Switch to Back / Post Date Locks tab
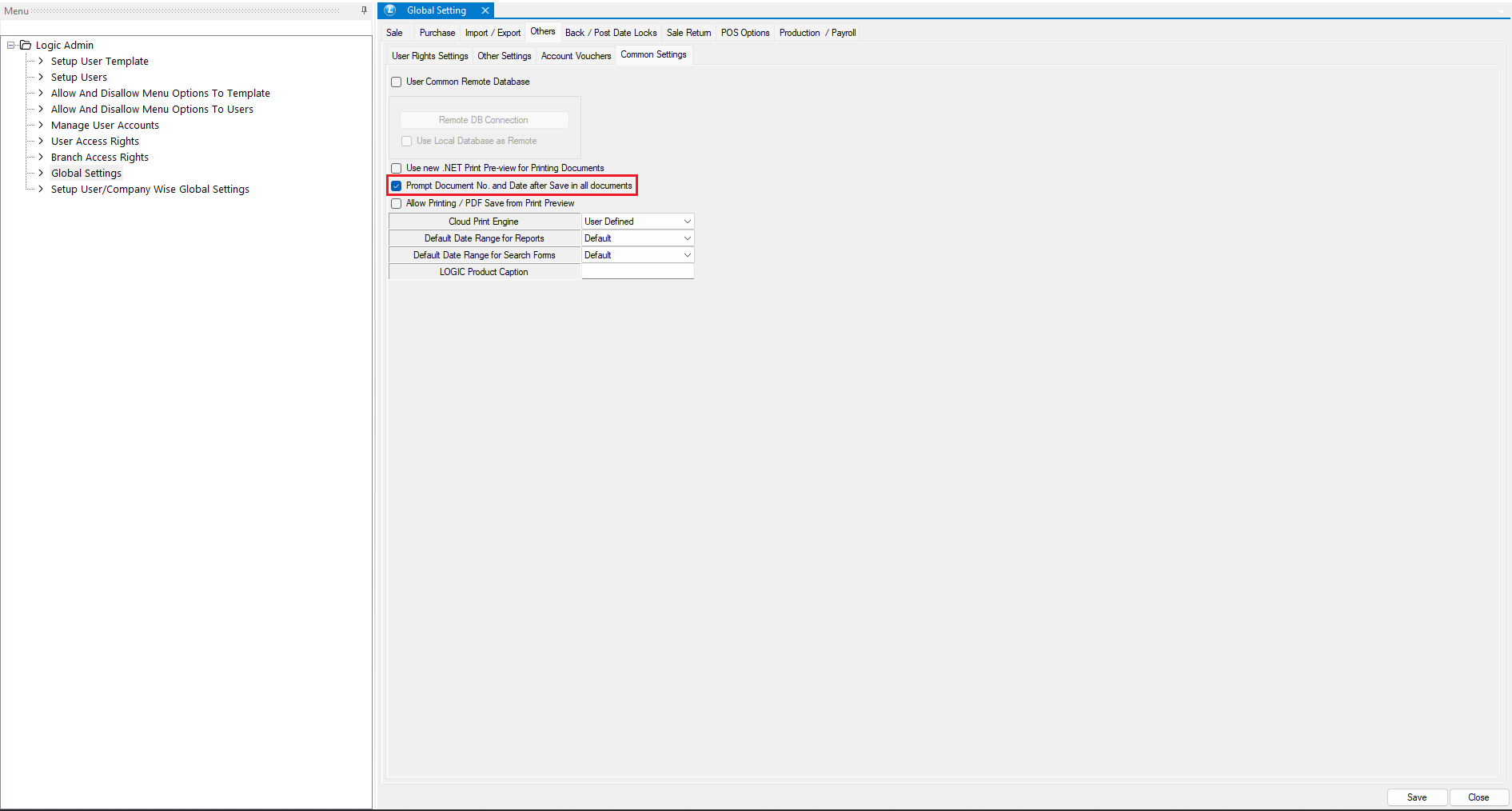Viewport: 1512px width, 811px height. pos(610,33)
